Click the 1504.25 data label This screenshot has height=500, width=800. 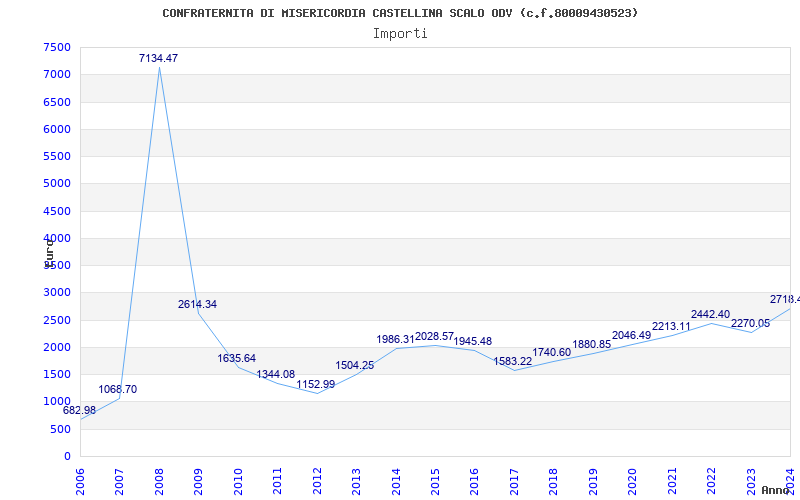[355, 365]
